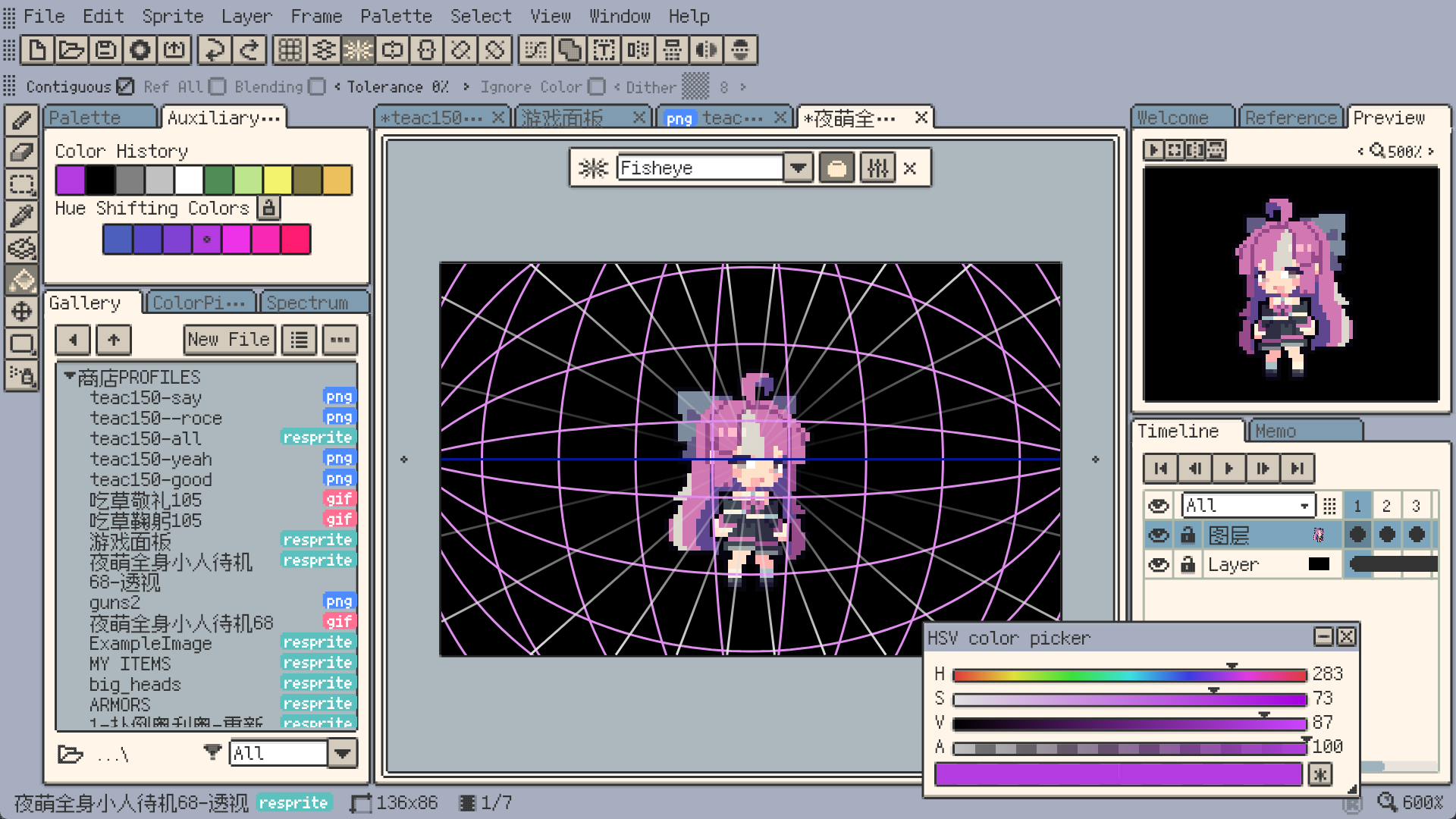Enable Blending for the fill tool
1456x819 pixels.
316,86
